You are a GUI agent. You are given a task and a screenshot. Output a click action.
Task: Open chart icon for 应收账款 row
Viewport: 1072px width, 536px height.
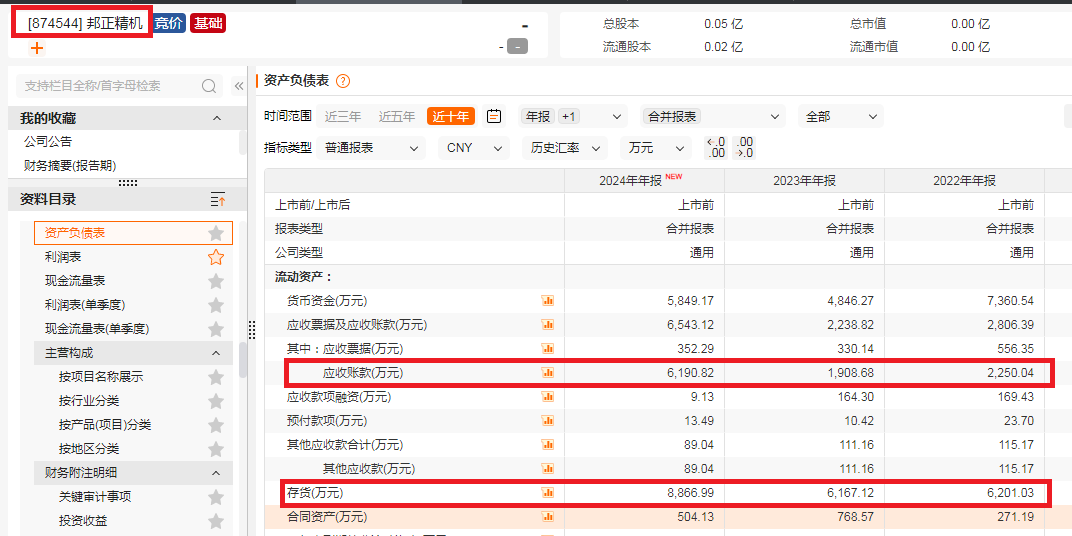[x=548, y=373]
